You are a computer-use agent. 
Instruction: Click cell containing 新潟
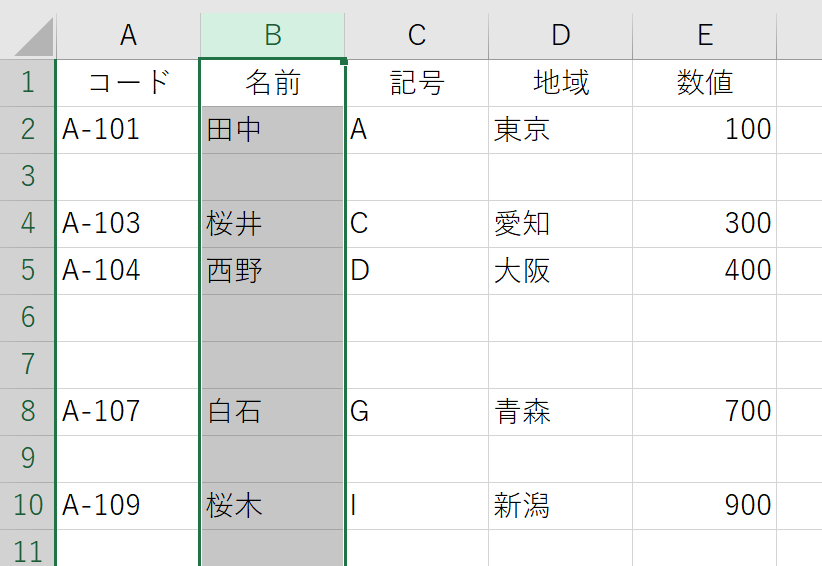coord(560,506)
